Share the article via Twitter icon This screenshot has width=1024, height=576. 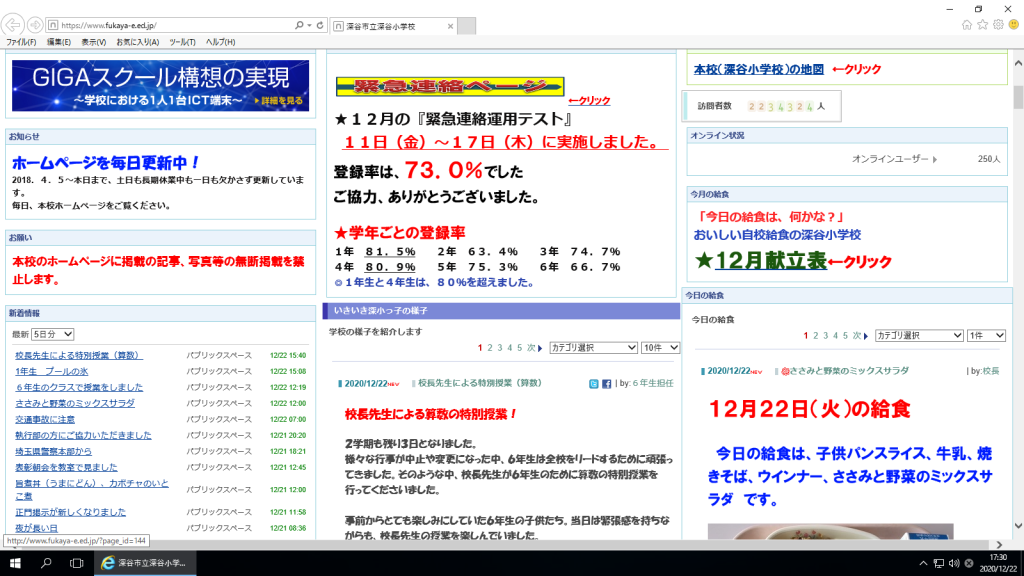595,383
